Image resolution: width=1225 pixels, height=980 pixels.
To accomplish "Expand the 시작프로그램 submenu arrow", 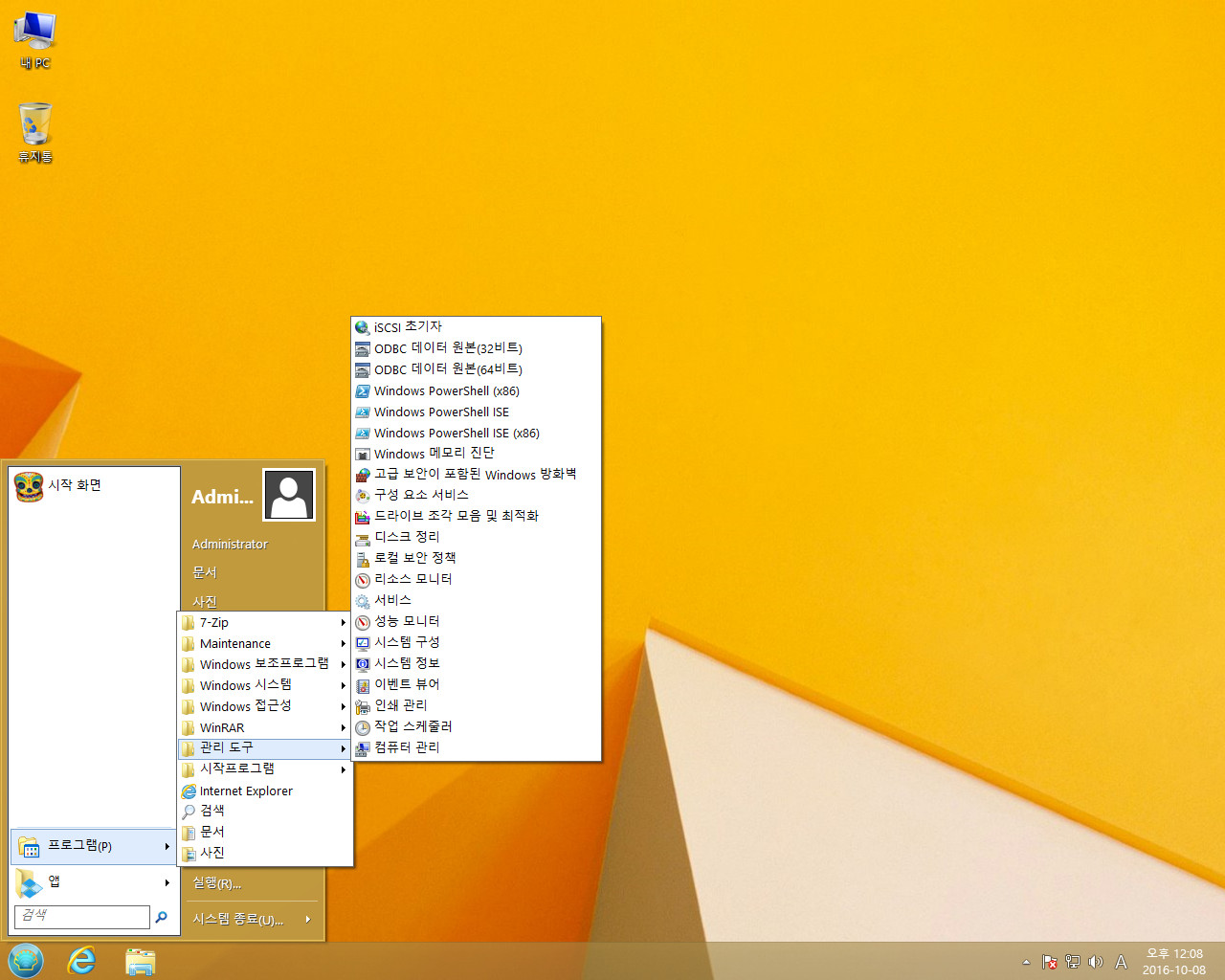I will [343, 769].
